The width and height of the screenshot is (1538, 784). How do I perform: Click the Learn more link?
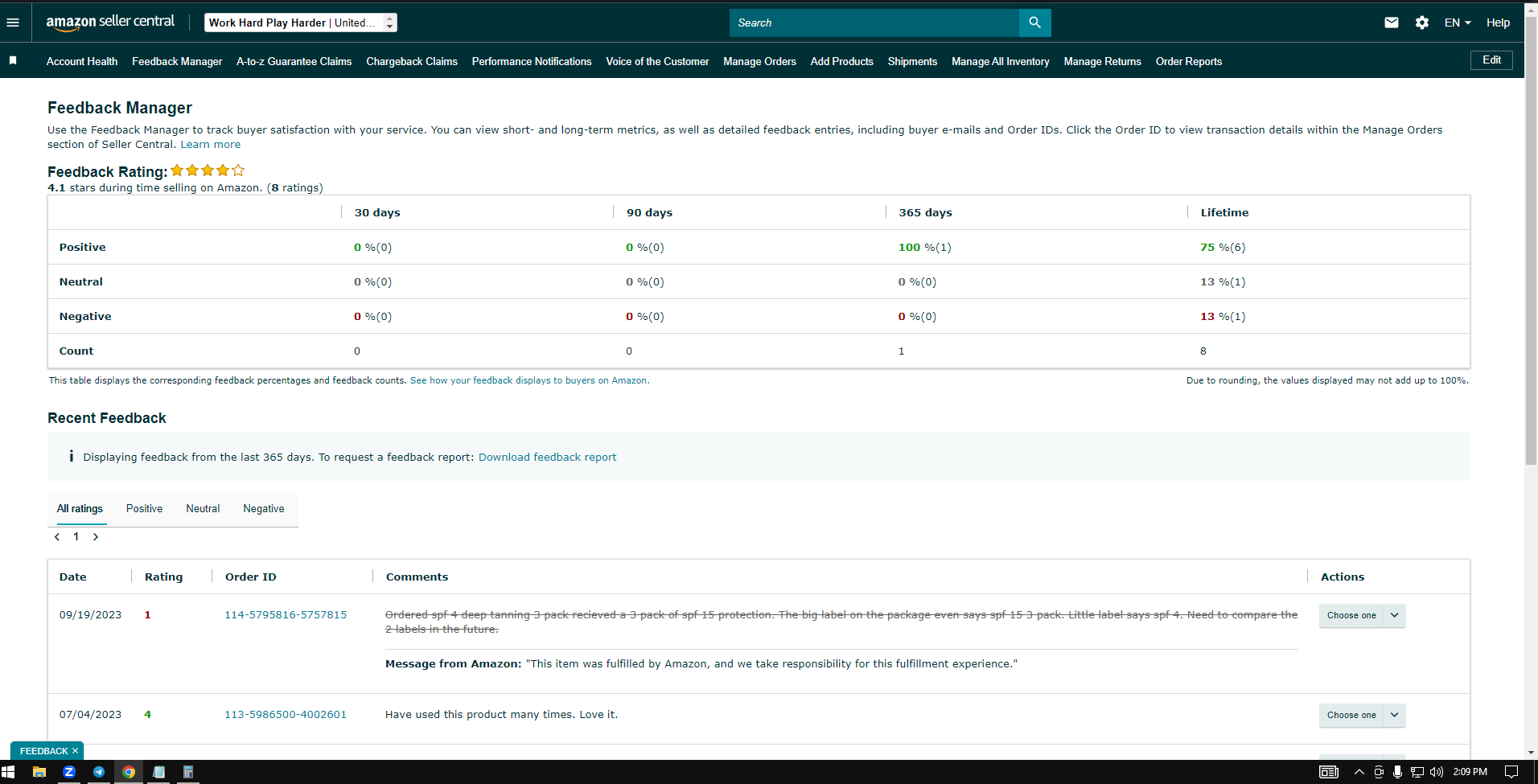[210, 145]
